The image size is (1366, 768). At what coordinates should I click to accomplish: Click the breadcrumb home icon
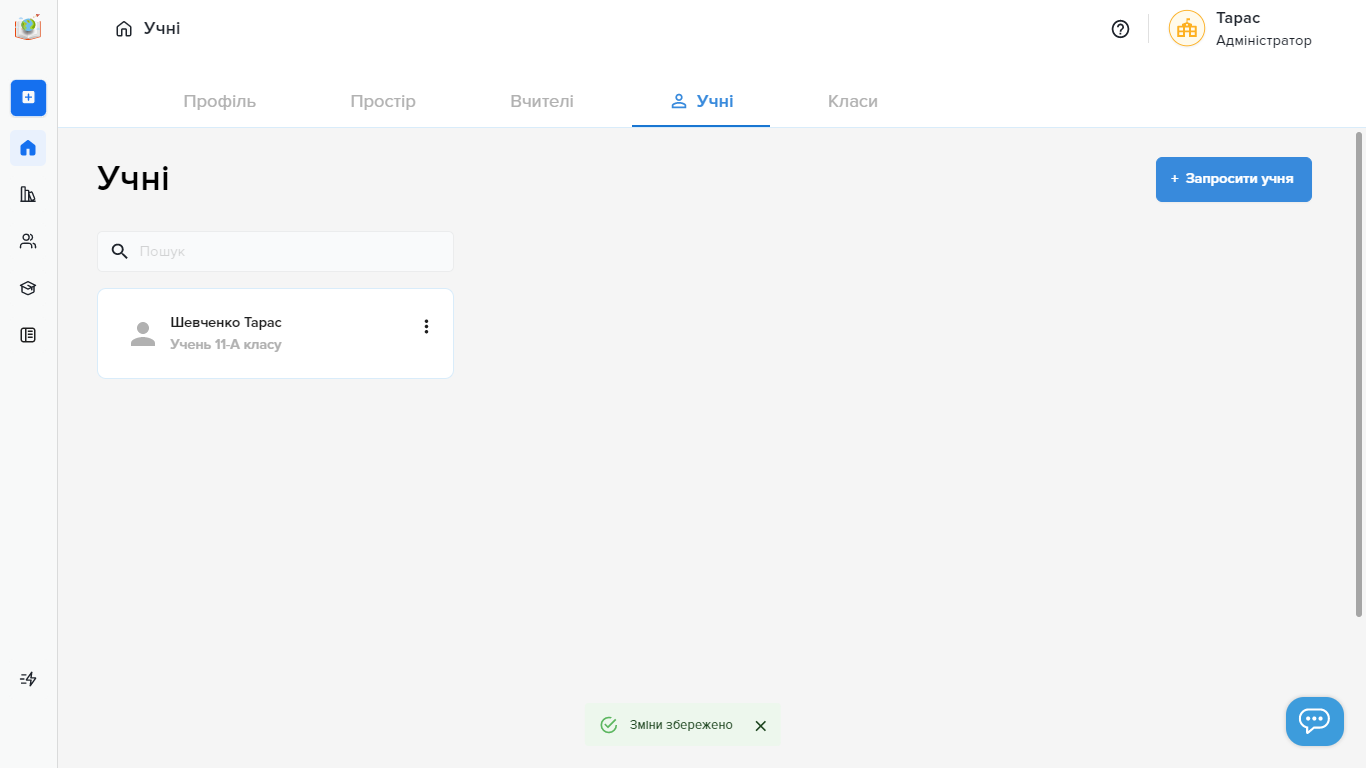[124, 29]
